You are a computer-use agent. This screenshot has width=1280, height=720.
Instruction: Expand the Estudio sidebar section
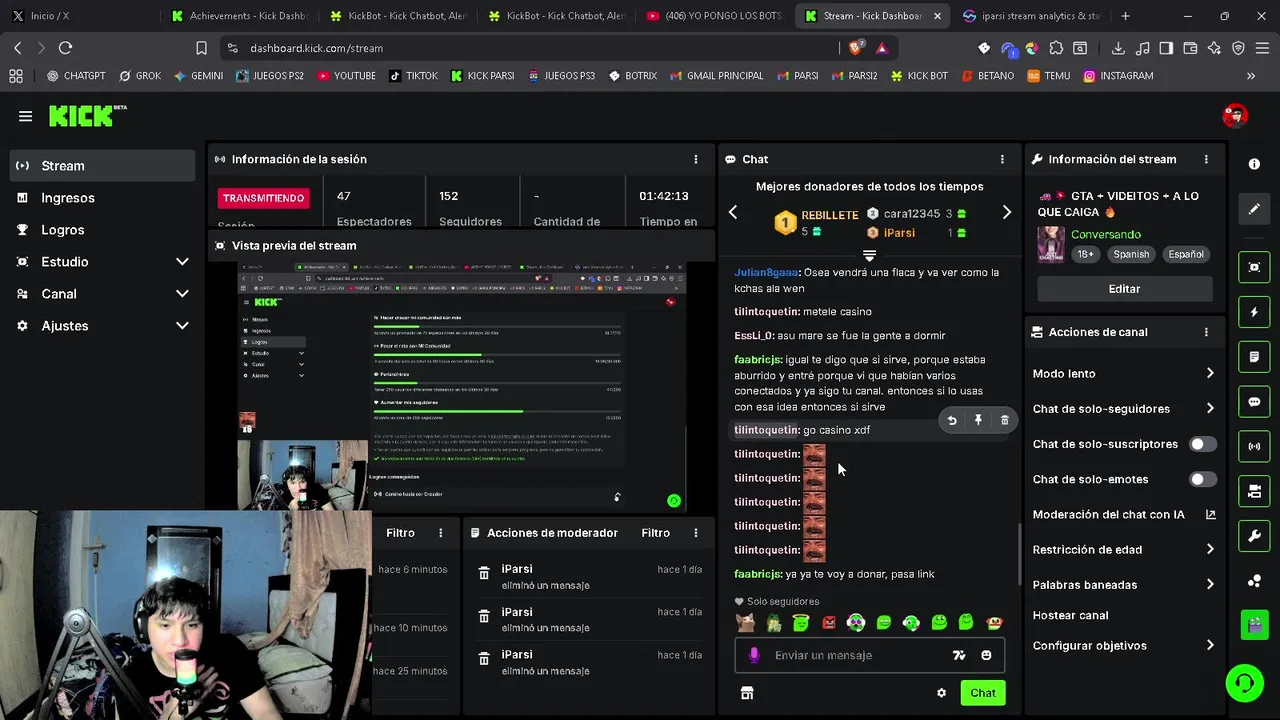182,262
